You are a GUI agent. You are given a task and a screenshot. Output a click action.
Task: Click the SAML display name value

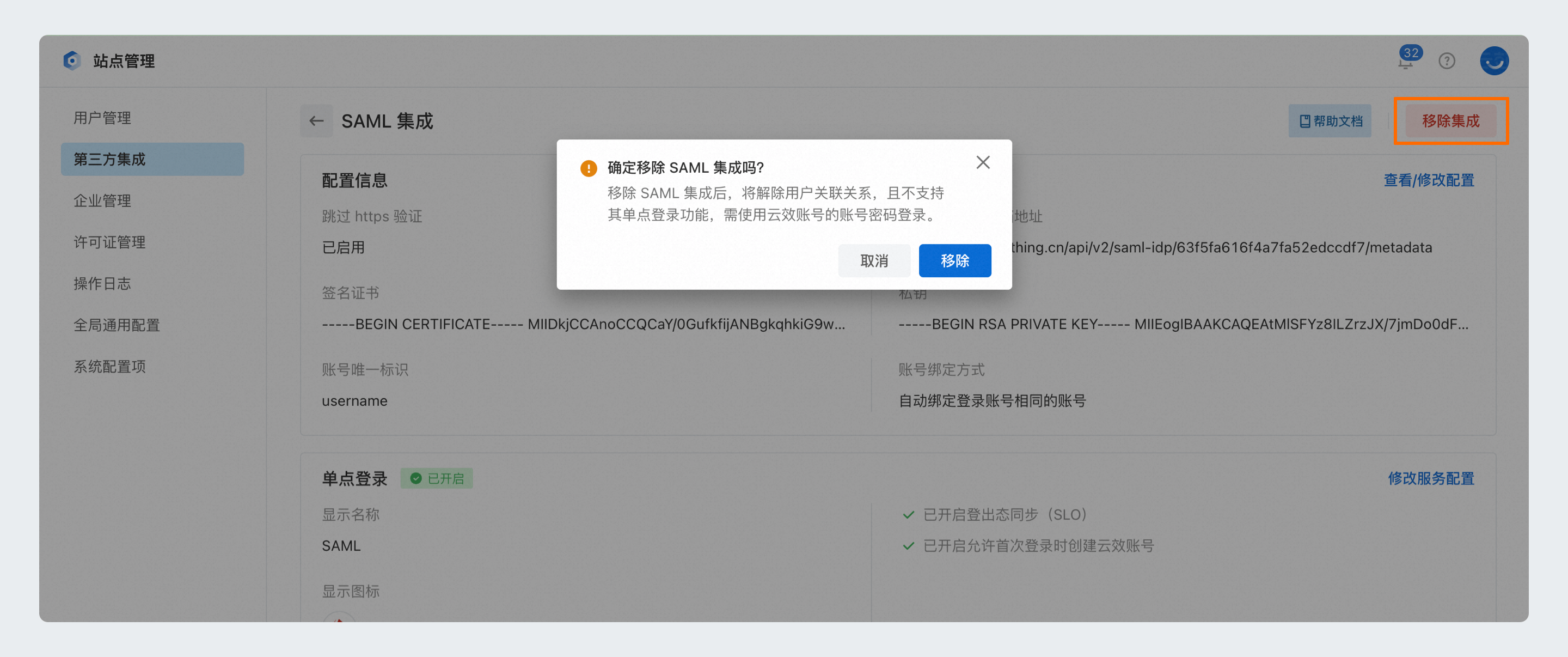tap(341, 546)
